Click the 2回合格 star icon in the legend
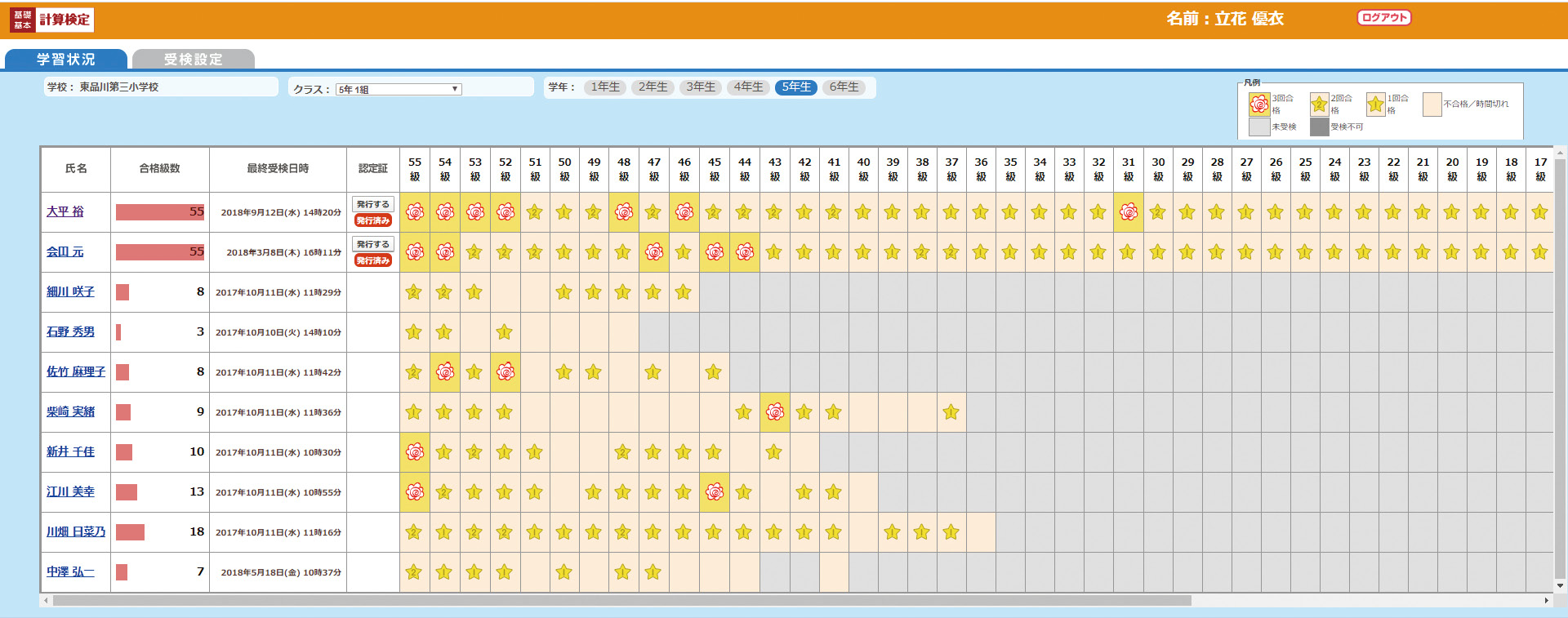1568x618 pixels. click(x=1320, y=104)
